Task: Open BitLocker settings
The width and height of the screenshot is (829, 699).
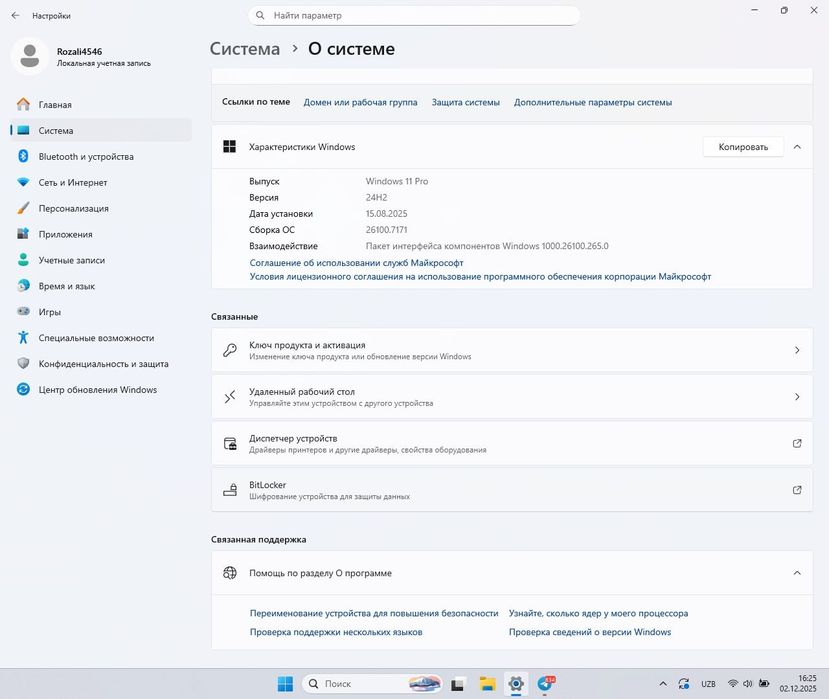Action: pos(512,490)
